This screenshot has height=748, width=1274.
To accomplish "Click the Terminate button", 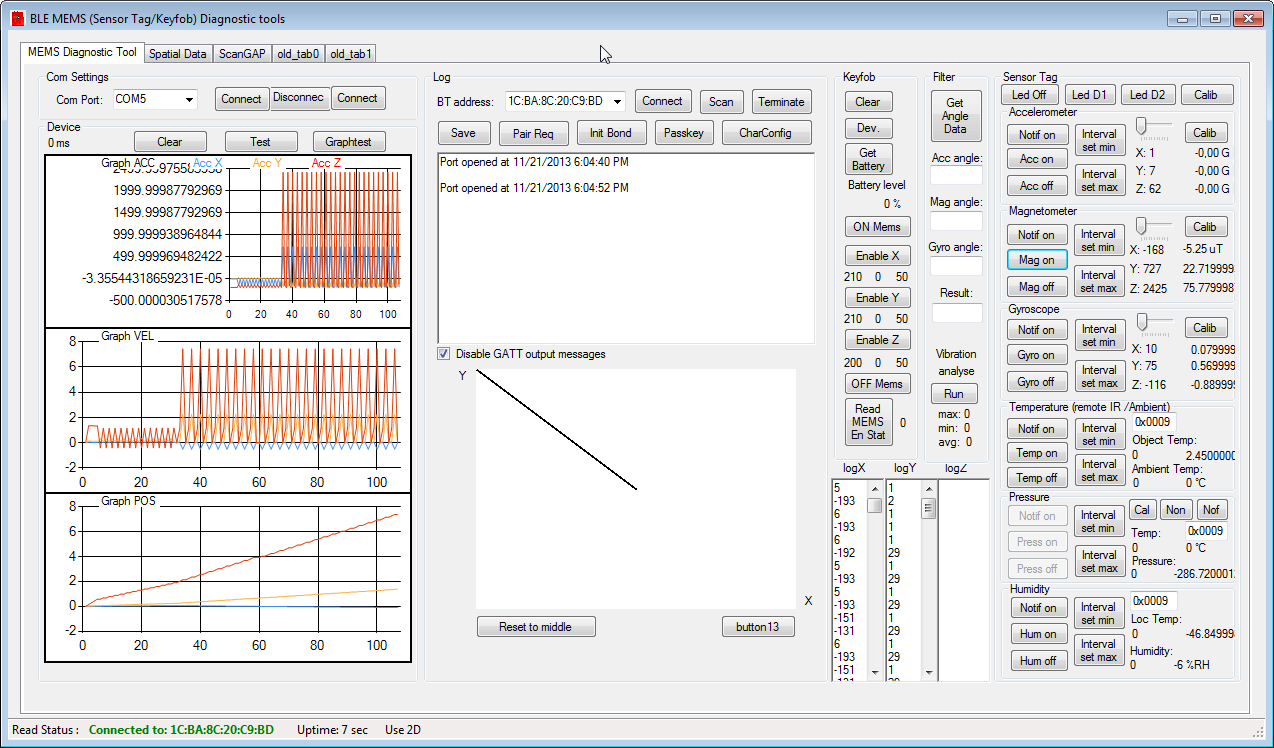I will click(781, 102).
